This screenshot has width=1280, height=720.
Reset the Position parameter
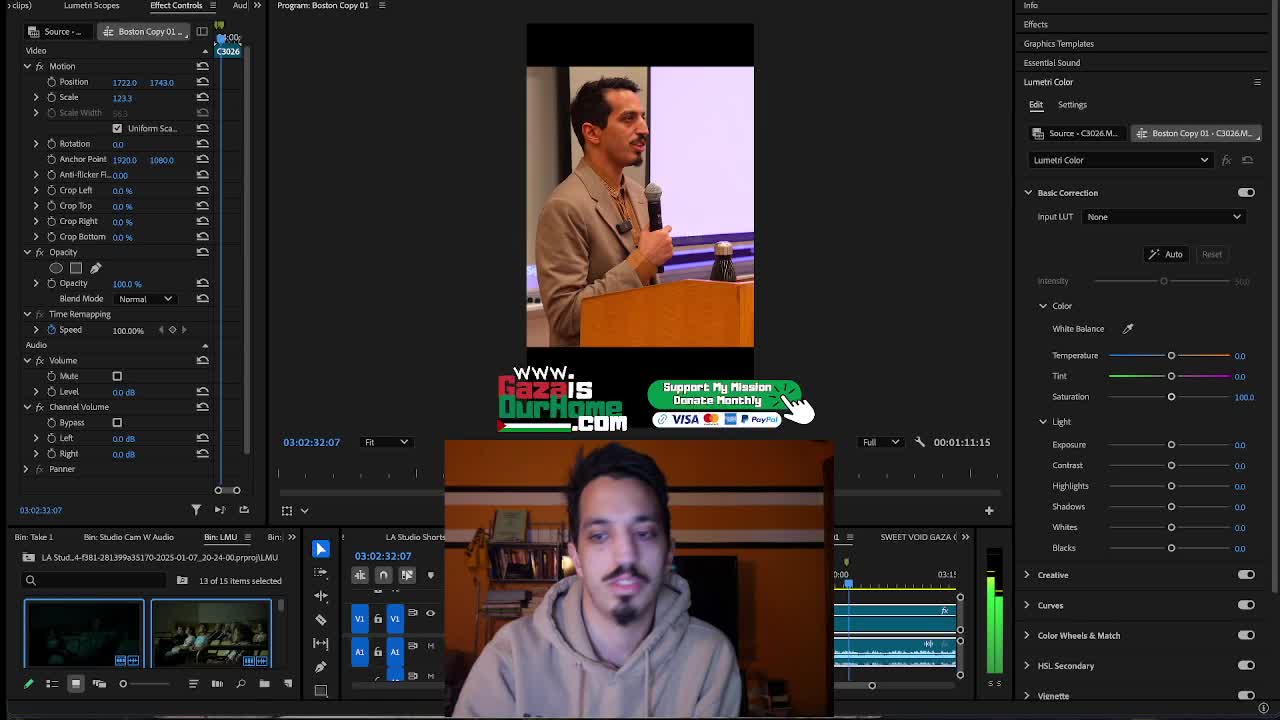click(x=202, y=82)
